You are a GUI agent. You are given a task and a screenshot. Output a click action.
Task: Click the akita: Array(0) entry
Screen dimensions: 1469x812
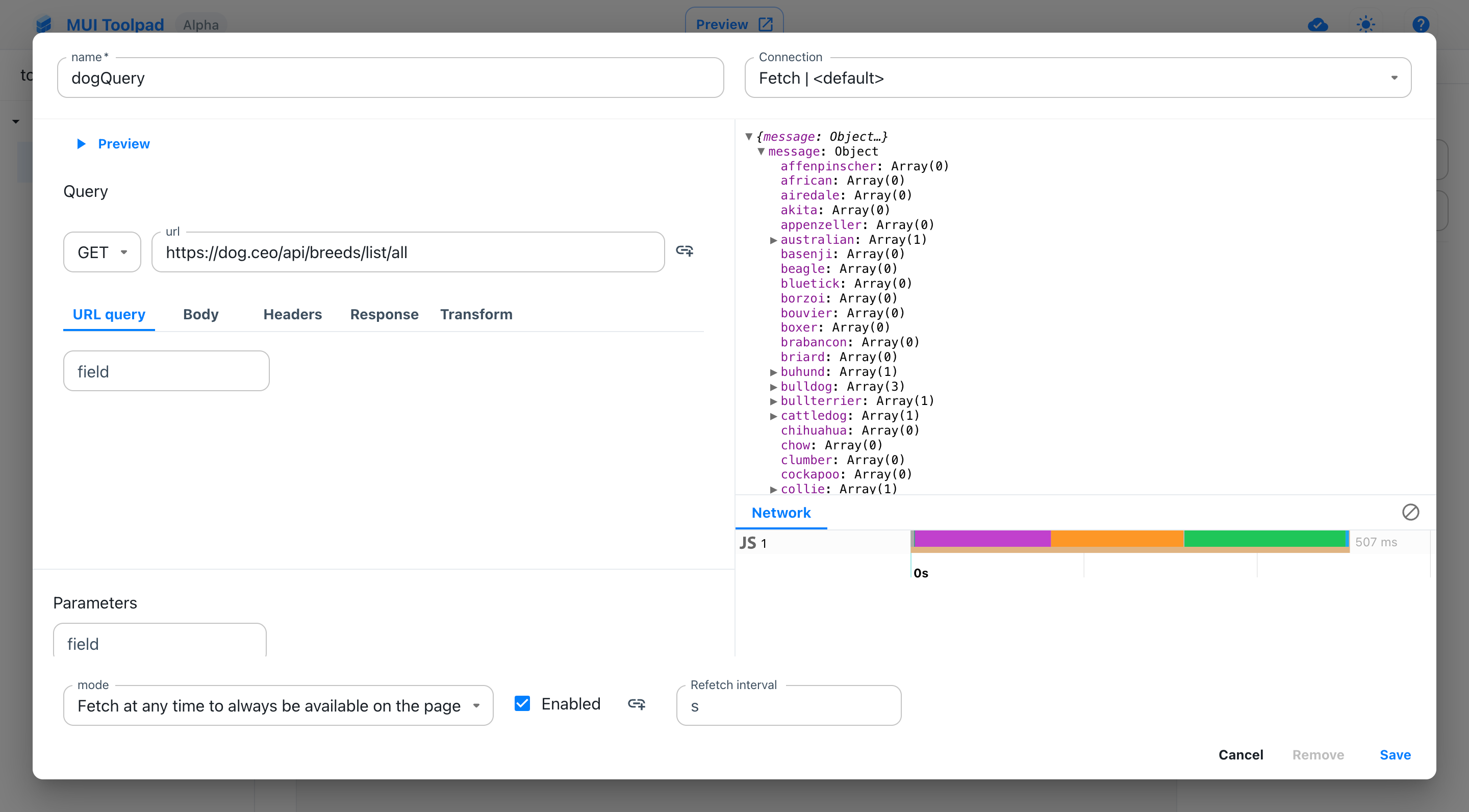[x=835, y=210]
